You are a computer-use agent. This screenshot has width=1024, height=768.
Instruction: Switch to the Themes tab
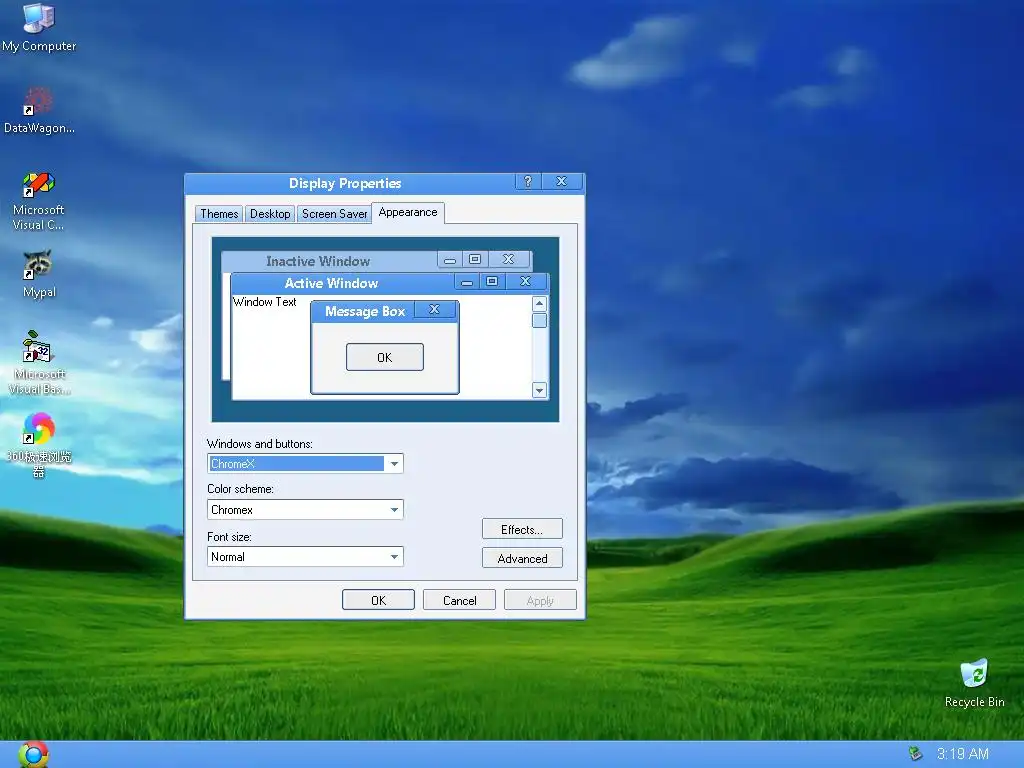coord(219,214)
